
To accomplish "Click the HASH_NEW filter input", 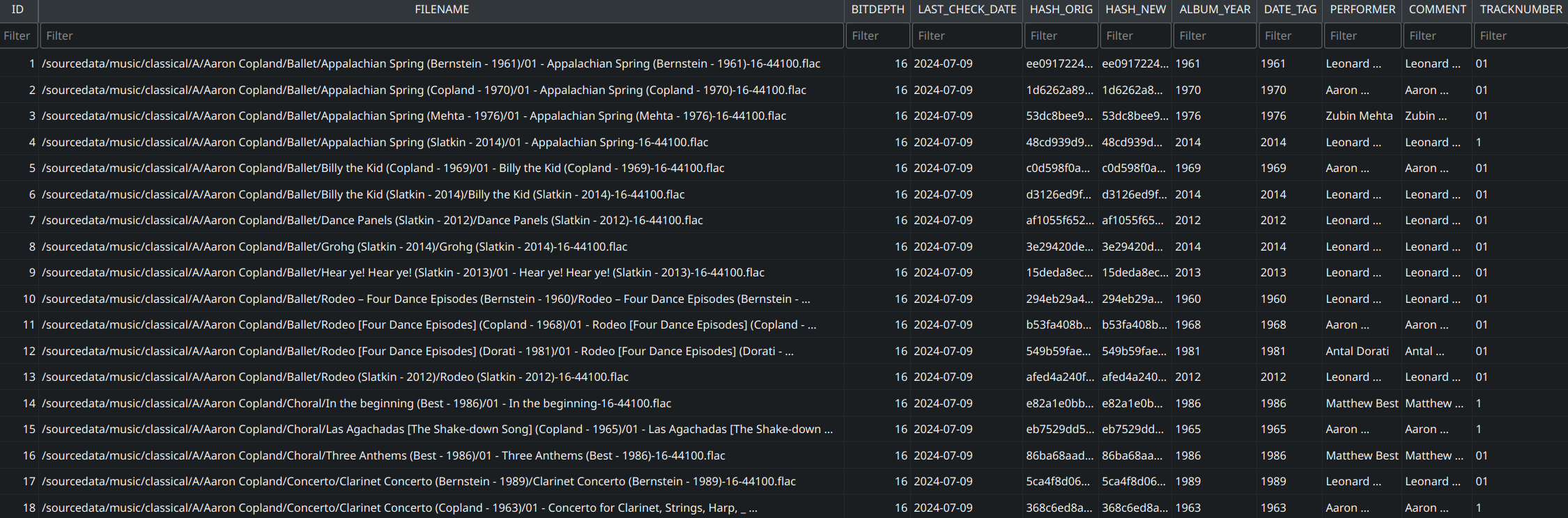I will click(x=1135, y=36).
